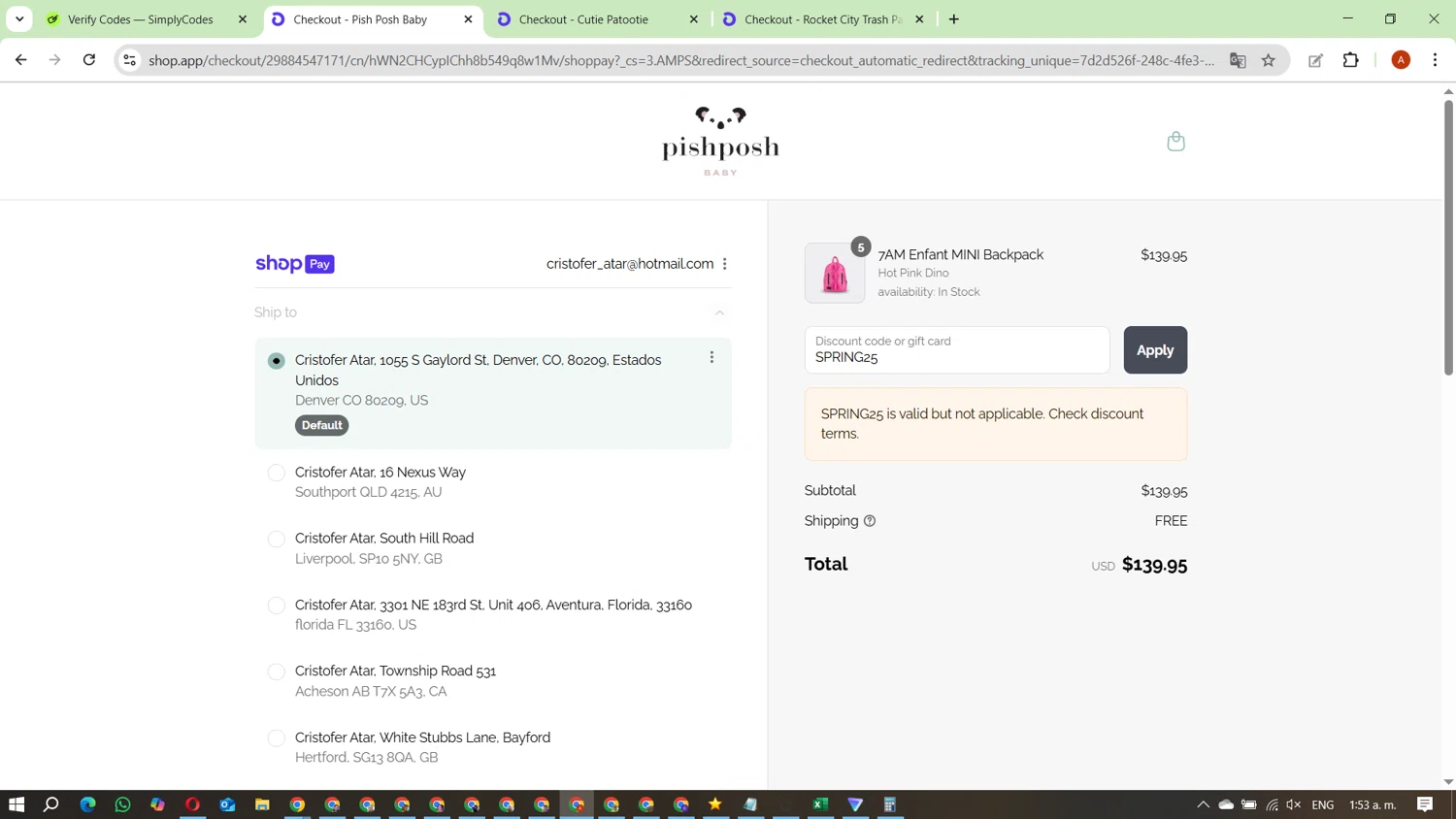Go forward to the next page
The image size is (1456, 819).
[55, 60]
